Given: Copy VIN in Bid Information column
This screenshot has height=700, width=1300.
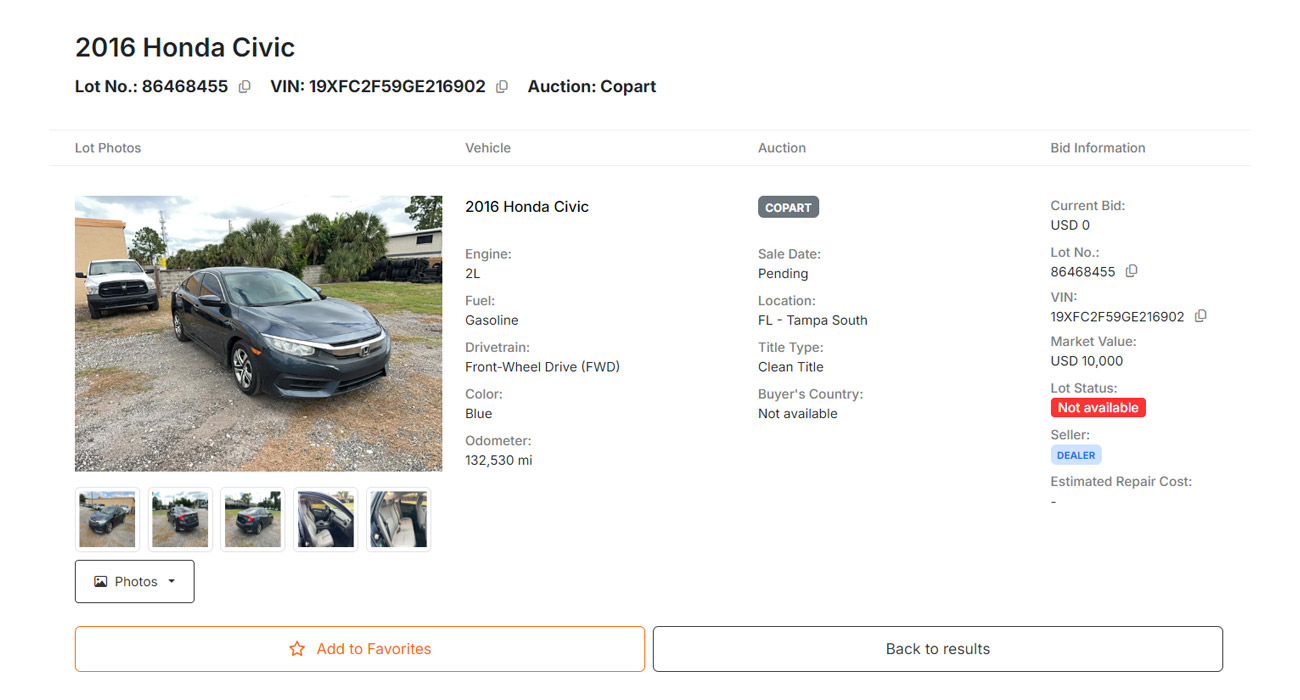Looking at the screenshot, I should 1200,316.
